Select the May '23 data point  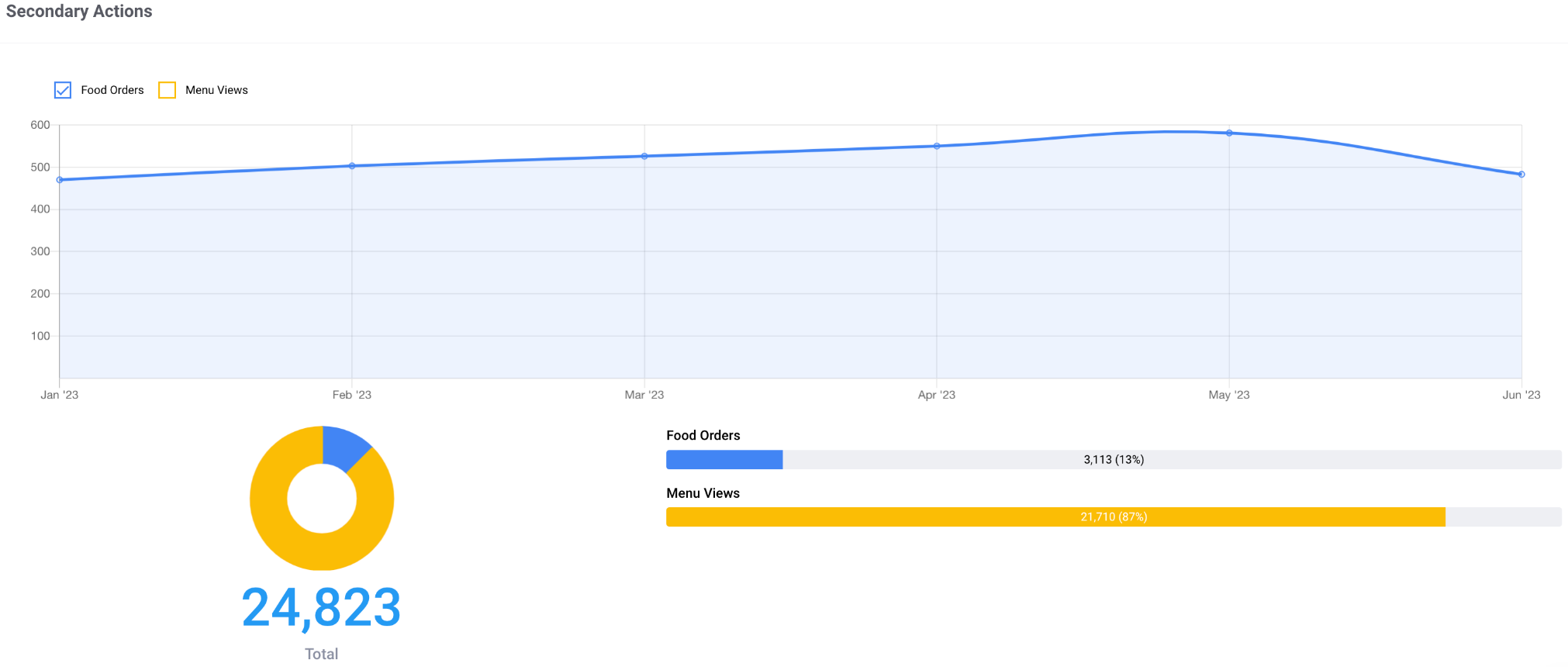[1229, 133]
